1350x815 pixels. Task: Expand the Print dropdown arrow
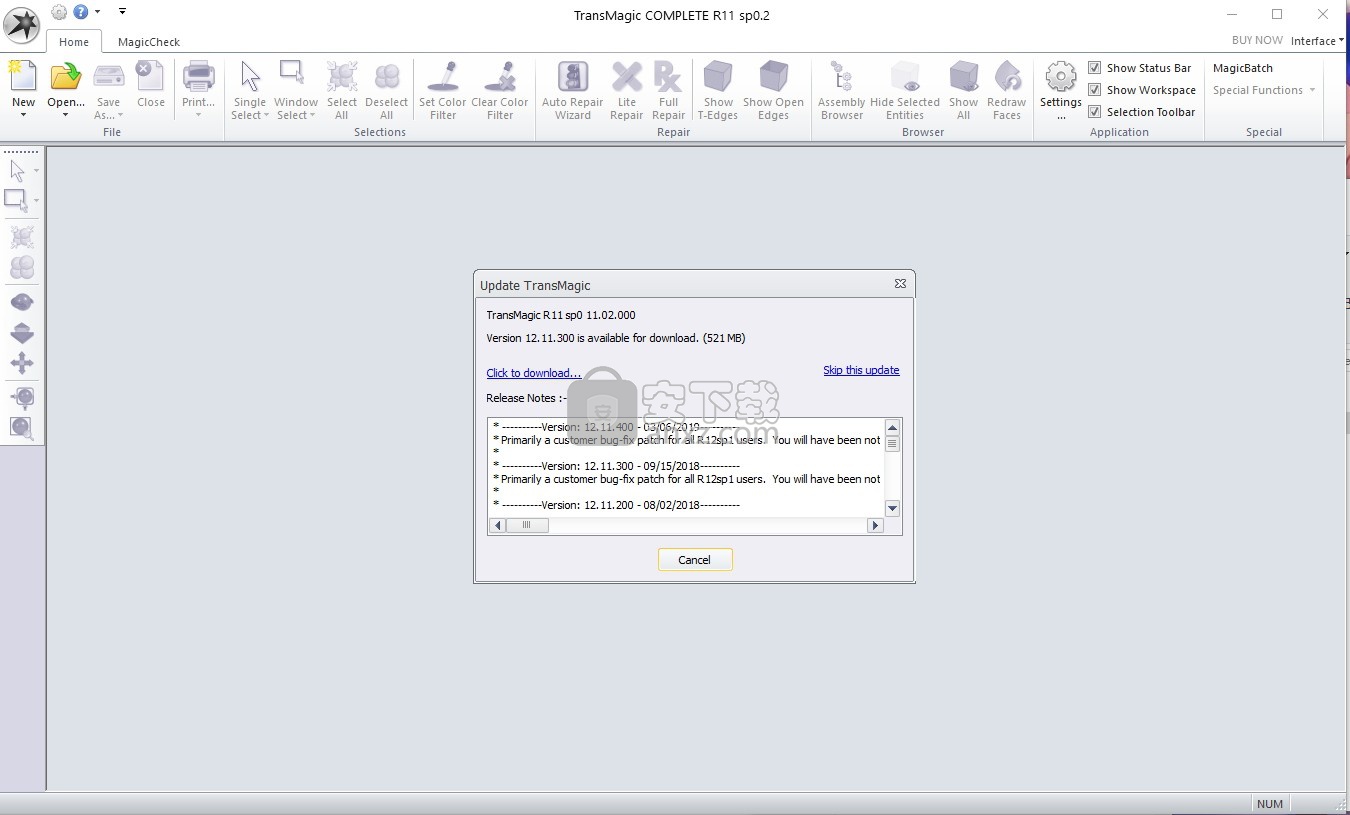pyautogui.click(x=198, y=115)
